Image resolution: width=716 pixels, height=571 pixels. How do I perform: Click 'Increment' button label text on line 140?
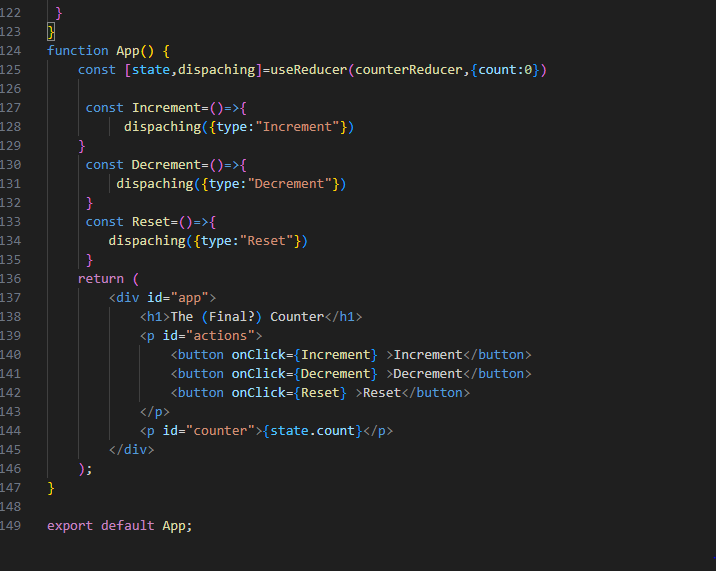click(428, 355)
